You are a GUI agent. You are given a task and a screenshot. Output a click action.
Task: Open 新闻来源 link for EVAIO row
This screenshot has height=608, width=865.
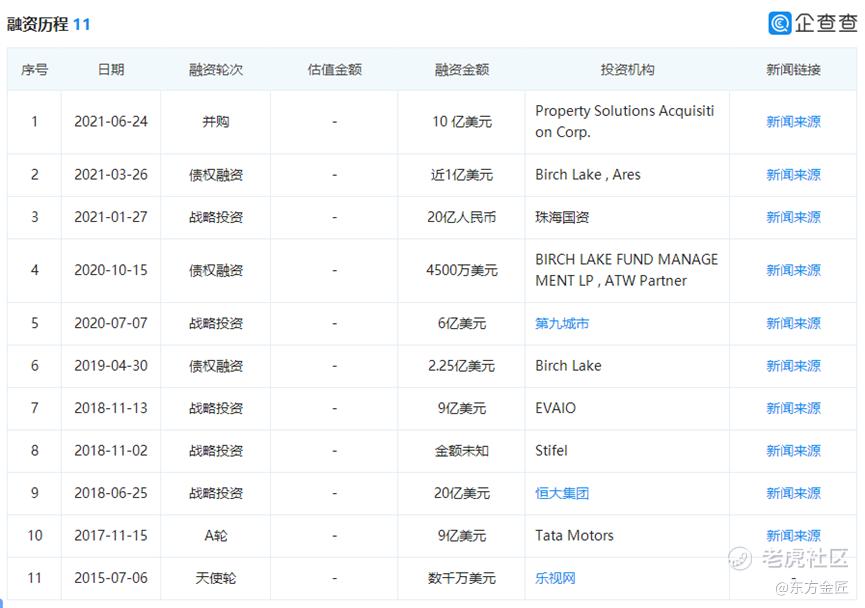coord(793,408)
